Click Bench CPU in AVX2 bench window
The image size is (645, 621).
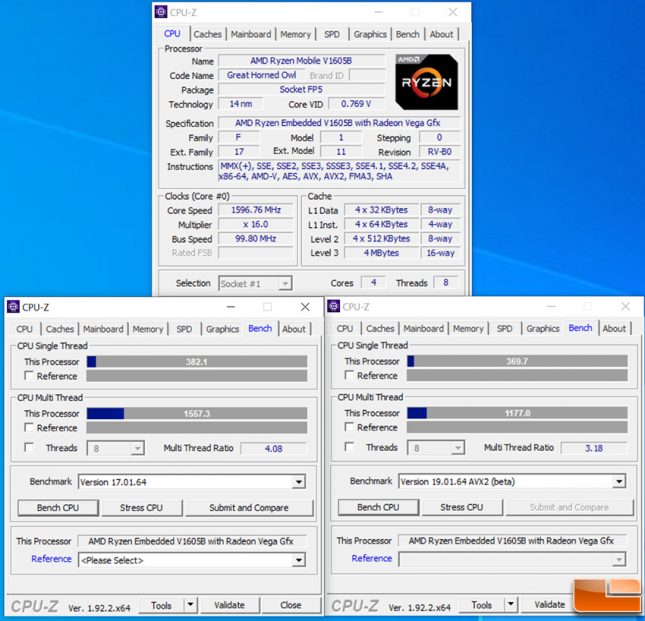click(x=378, y=507)
